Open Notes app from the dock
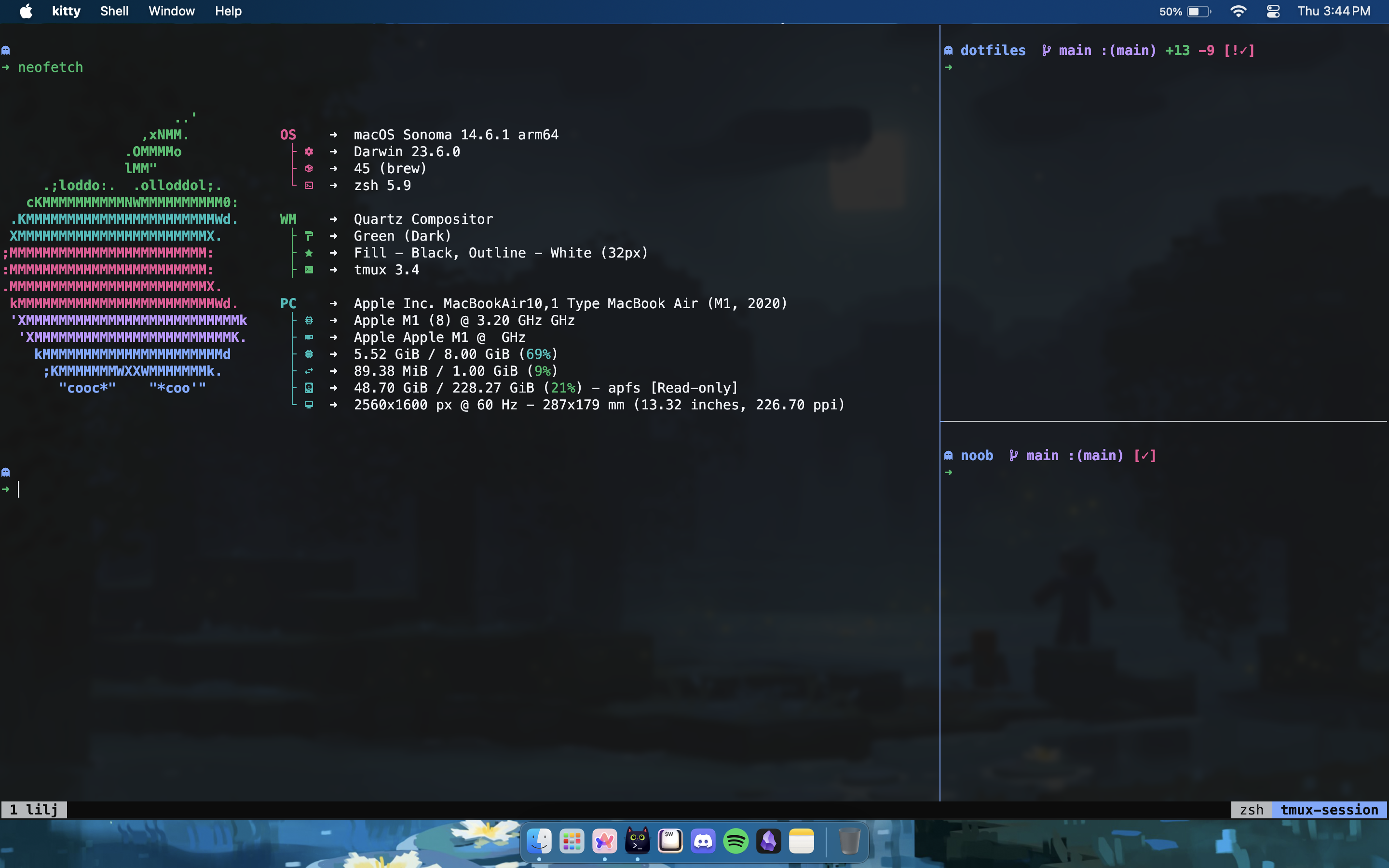Image resolution: width=1389 pixels, height=868 pixels. (801, 841)
